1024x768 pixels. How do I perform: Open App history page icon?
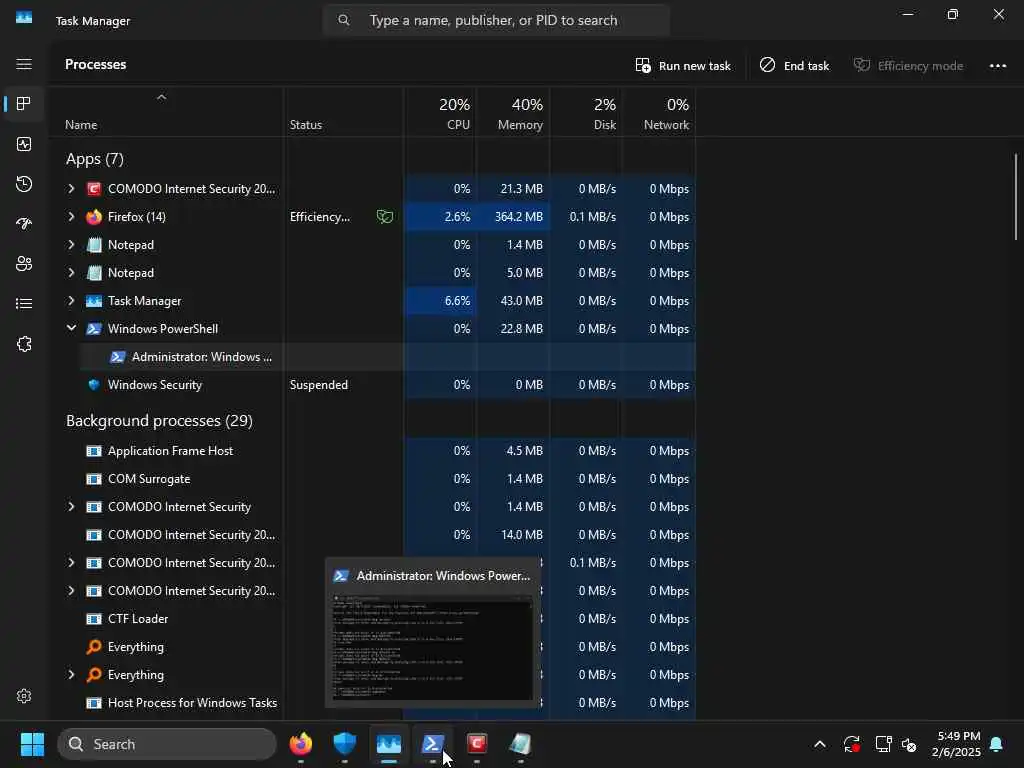click(24, 184)
